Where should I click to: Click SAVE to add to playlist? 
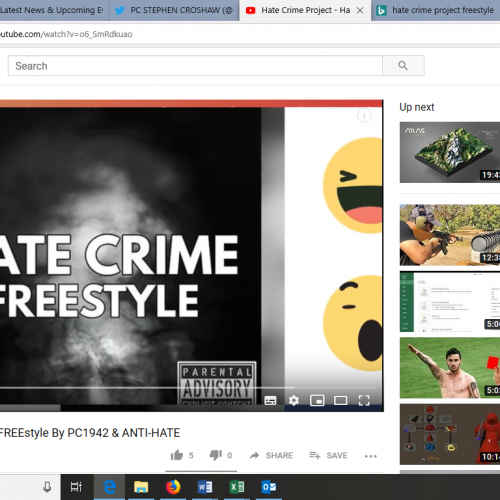click(x=328, y=455)
